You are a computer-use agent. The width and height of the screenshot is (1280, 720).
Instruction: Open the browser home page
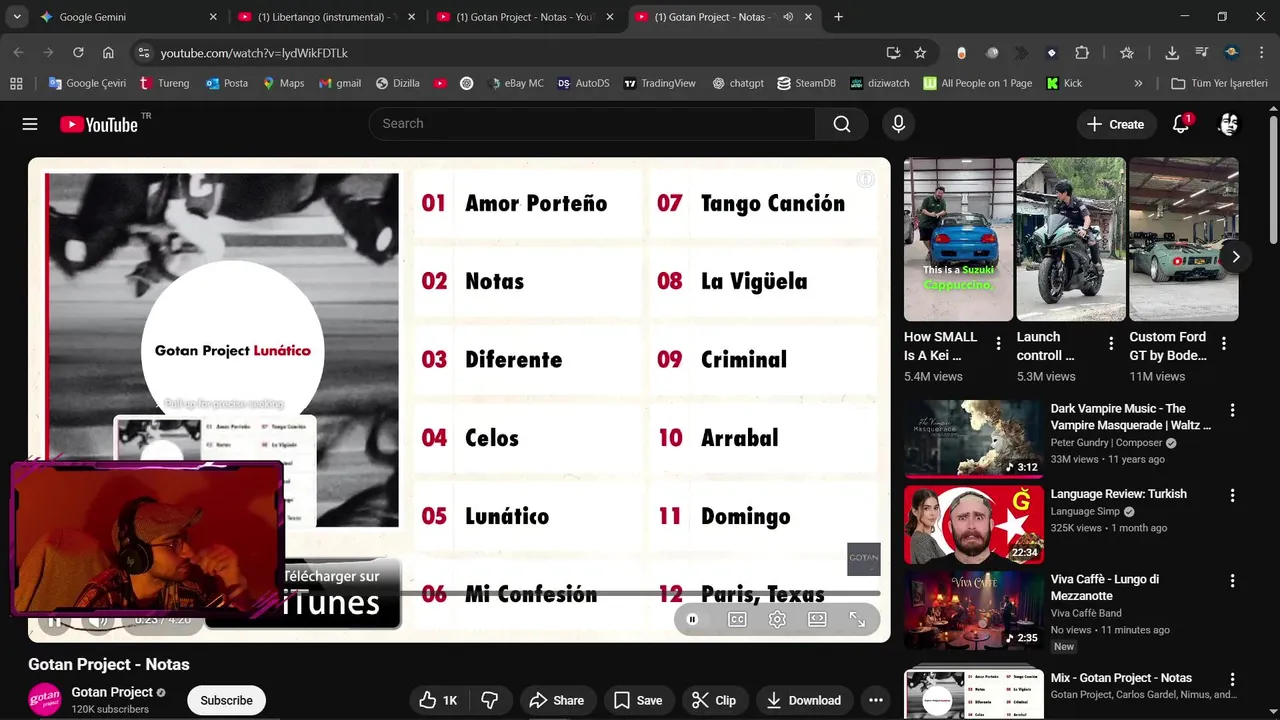(x=108, y=53)
